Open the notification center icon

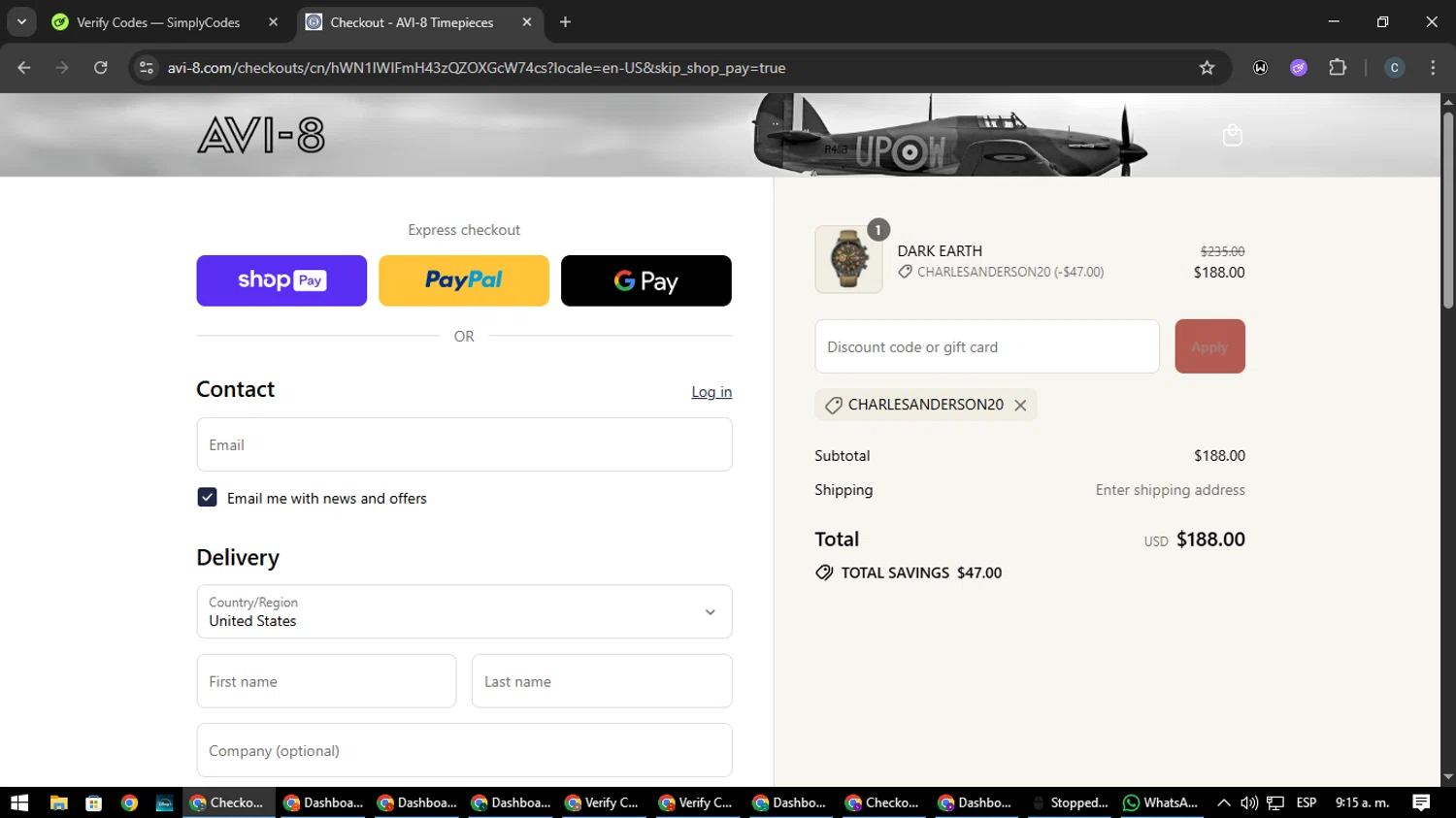click(x=1421, y=802)
